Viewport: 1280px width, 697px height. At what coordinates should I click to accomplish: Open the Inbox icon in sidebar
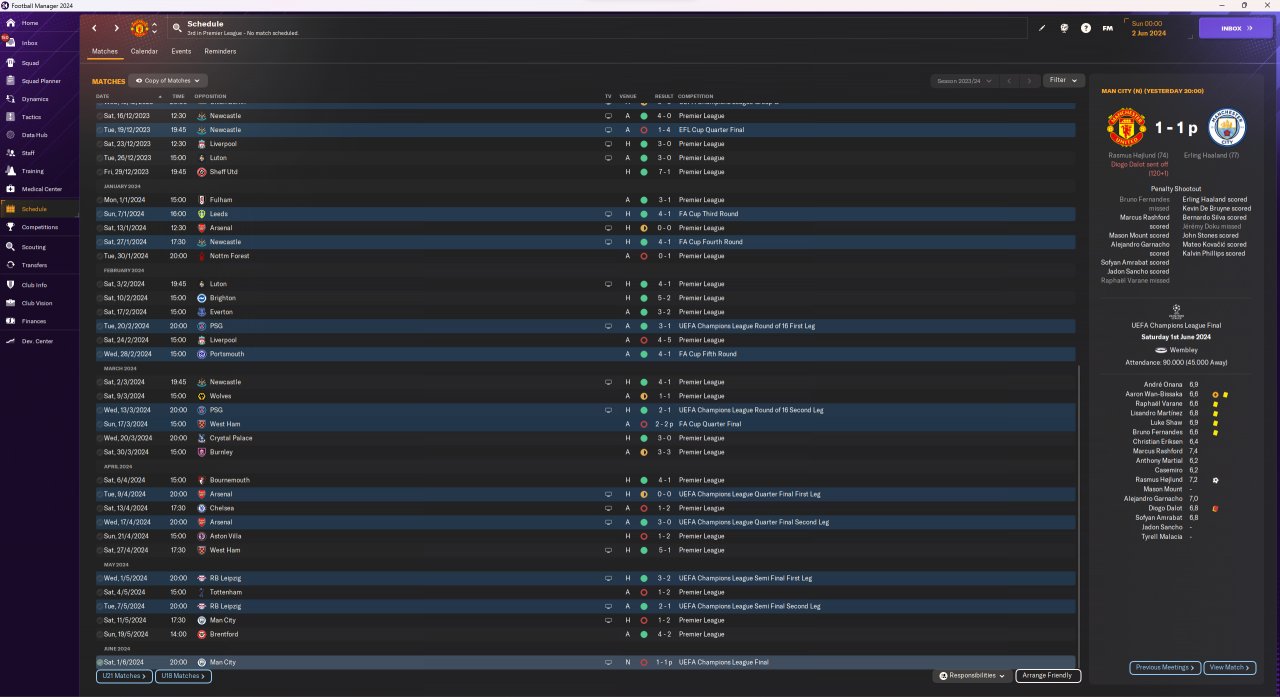(9, 43)
